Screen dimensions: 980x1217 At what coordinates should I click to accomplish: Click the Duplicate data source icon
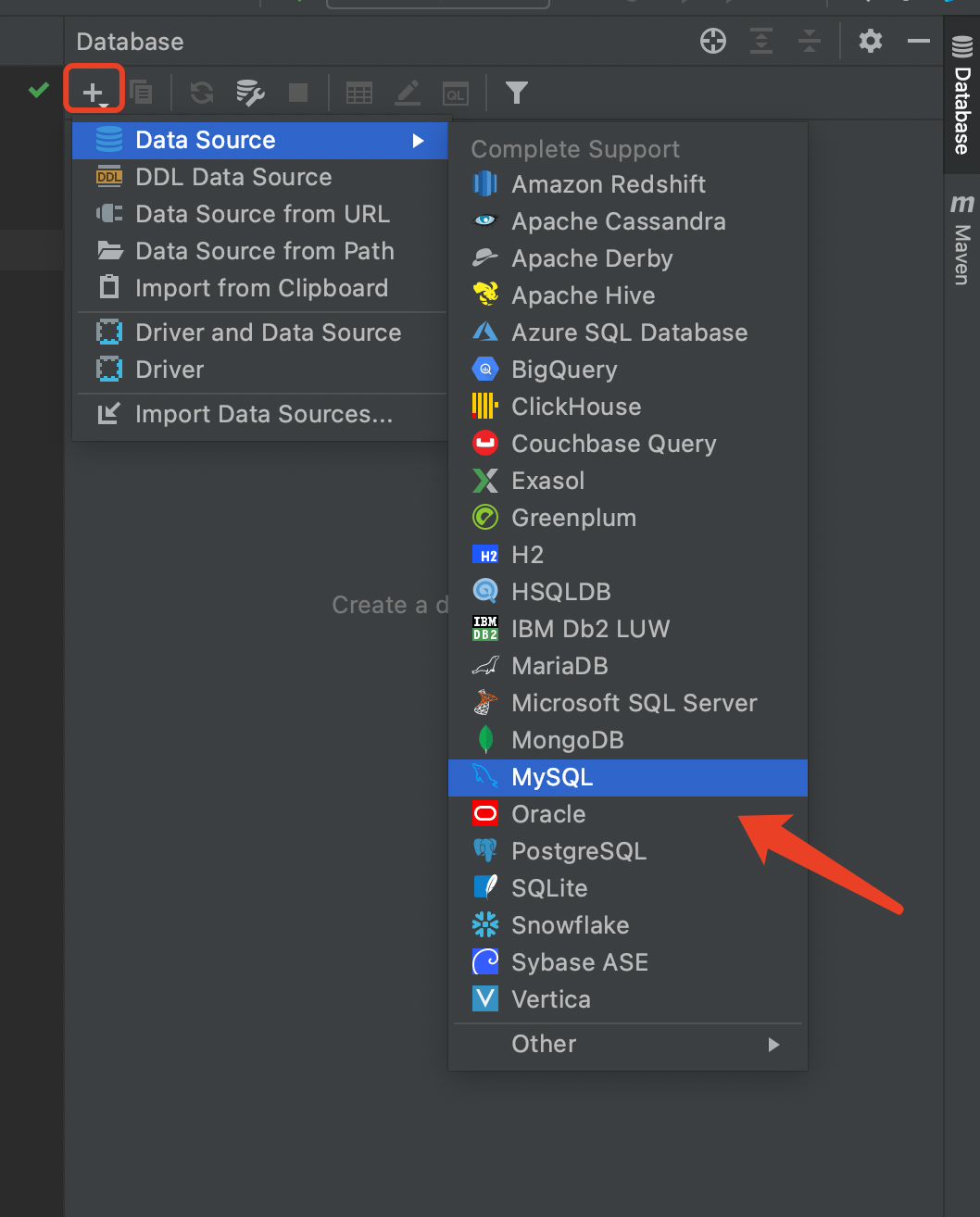(141, 92)
